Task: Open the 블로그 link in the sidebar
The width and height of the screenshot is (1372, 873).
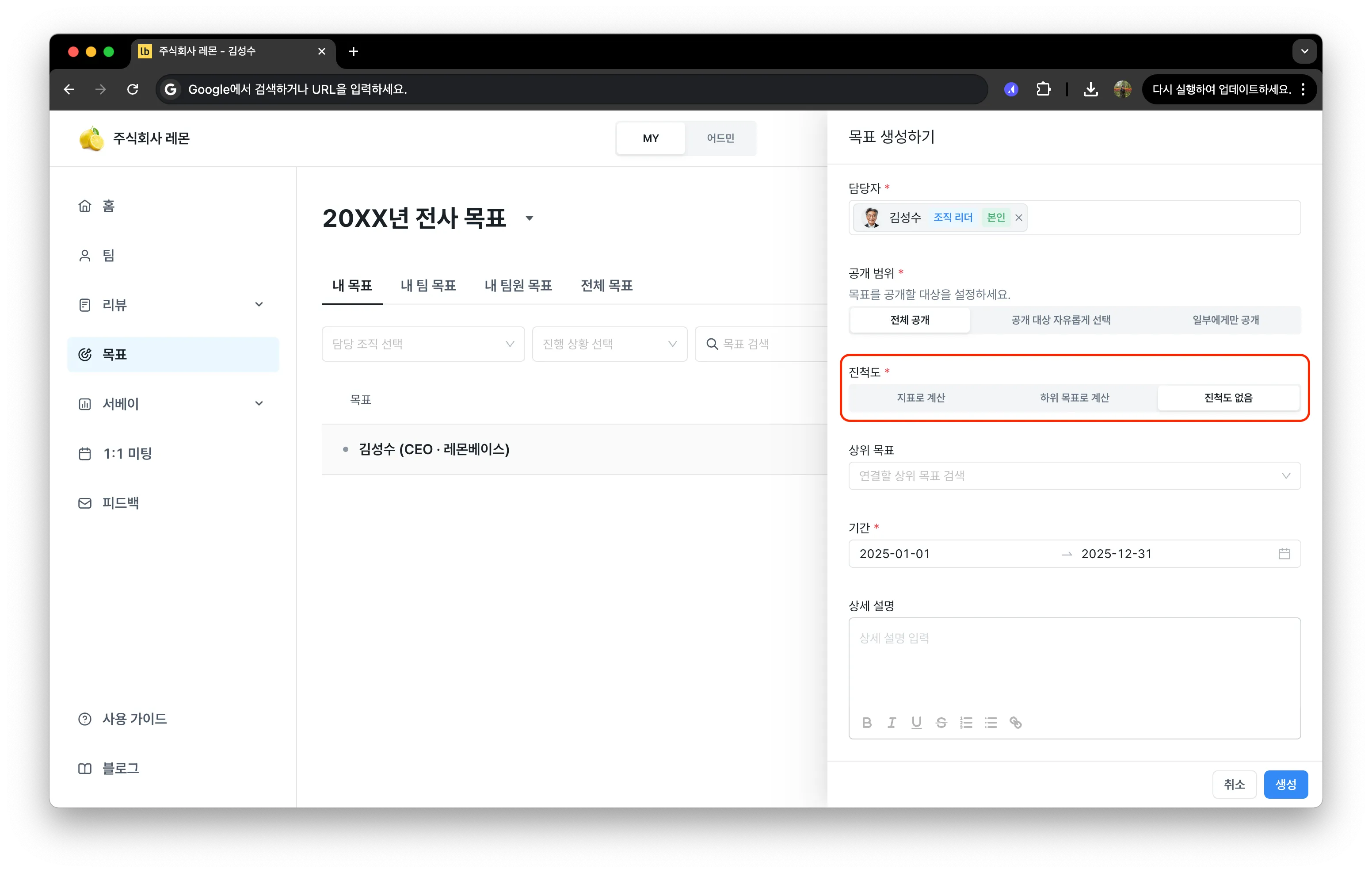Action: 173,769
